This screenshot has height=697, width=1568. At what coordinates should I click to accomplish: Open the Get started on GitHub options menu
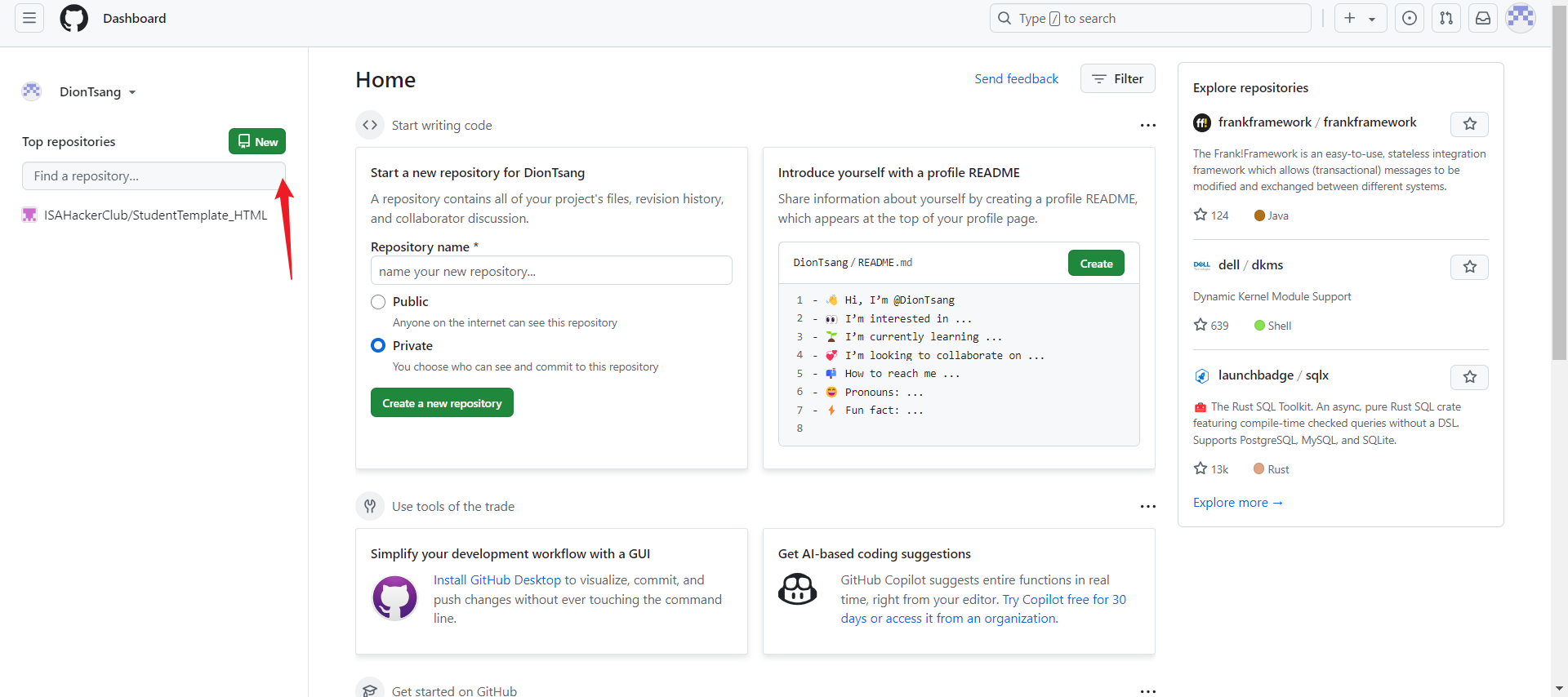click(x=1147, y=690)
